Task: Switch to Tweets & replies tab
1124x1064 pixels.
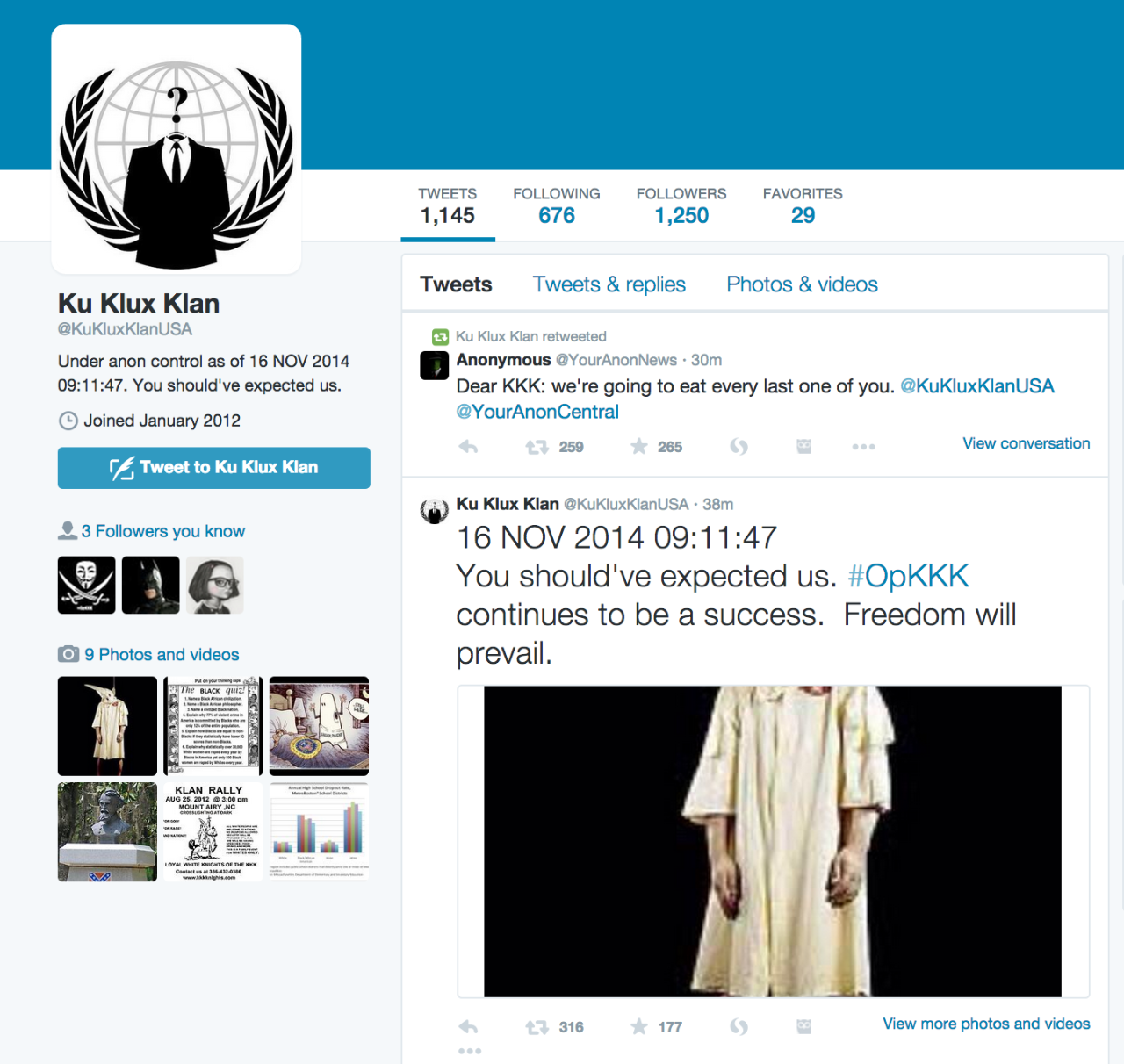Action: [x=609, y=284]
